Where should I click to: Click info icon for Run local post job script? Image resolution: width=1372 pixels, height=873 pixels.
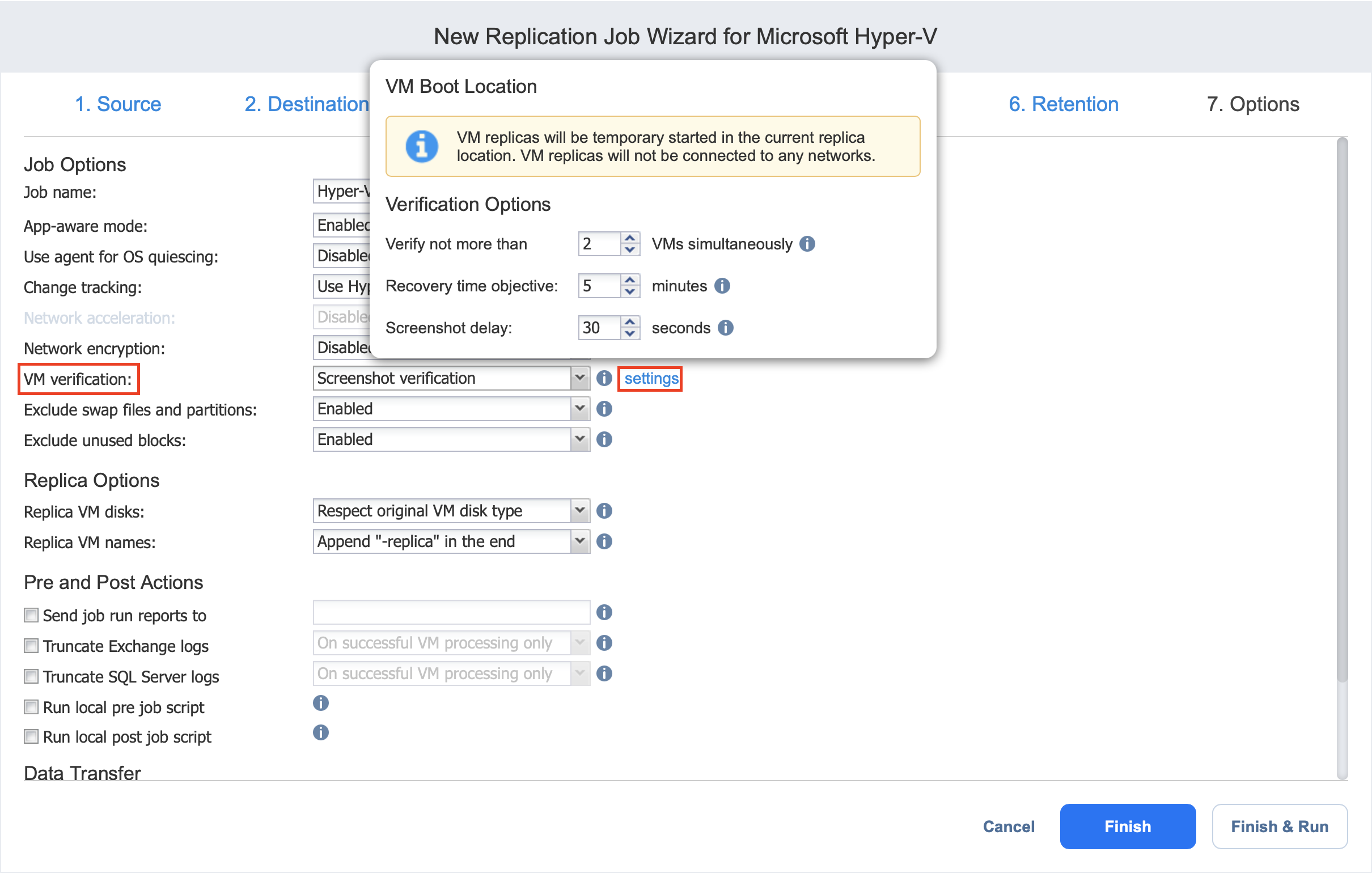click(x=321, y=733)
